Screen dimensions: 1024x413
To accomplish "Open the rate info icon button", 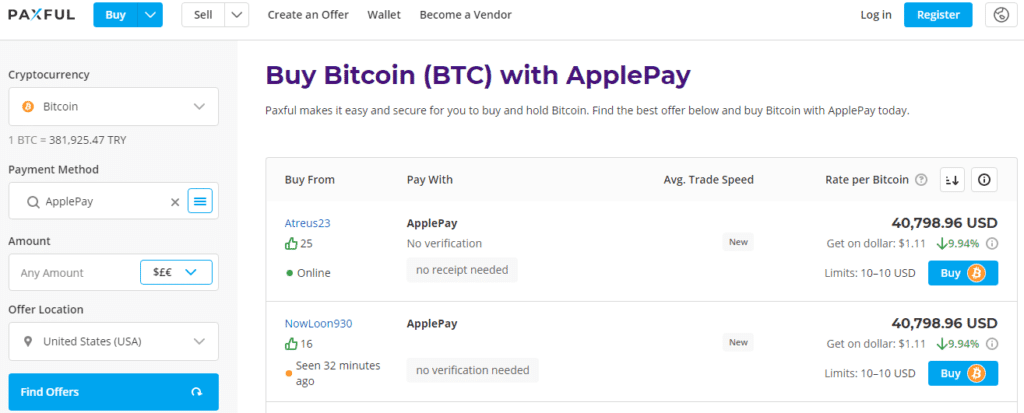I will (985, 180).
